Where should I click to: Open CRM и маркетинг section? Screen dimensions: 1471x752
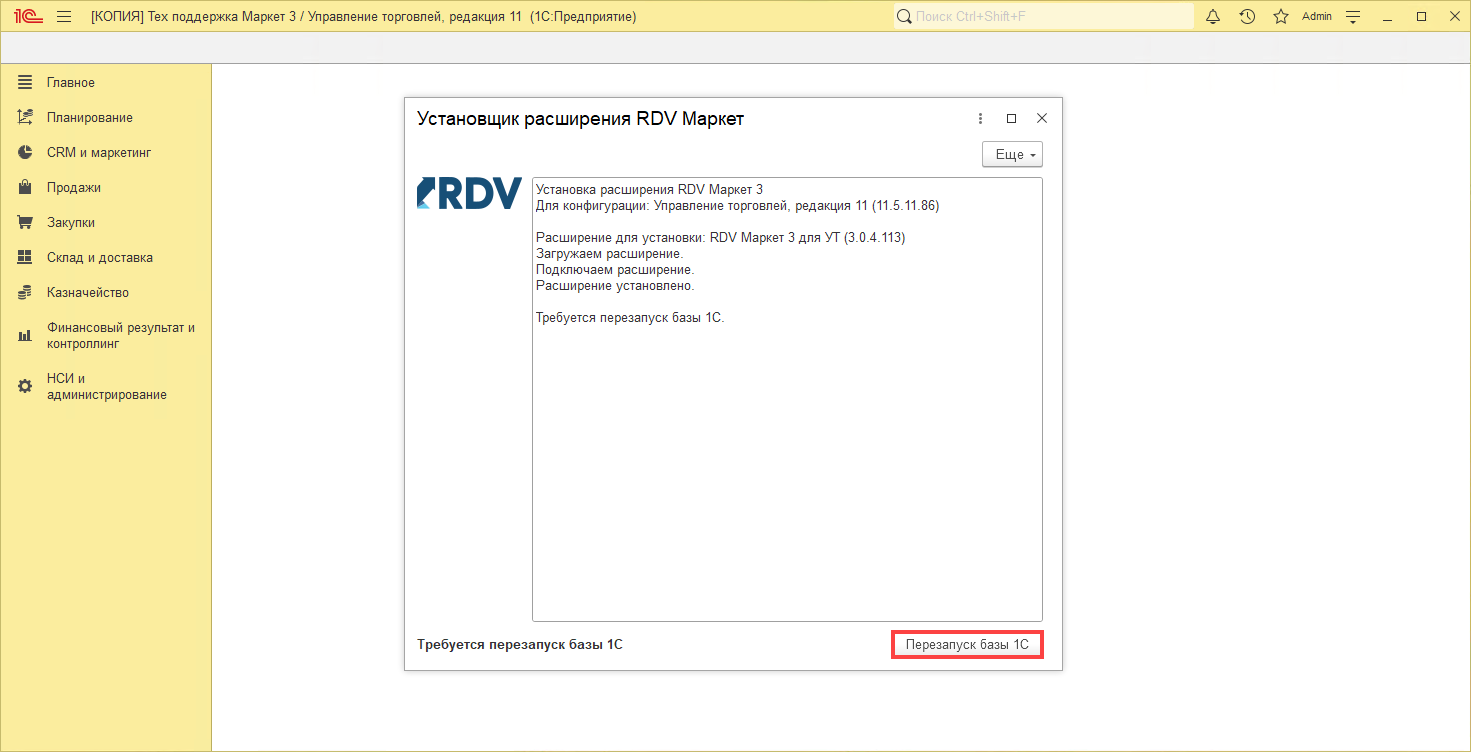(98, 153)
